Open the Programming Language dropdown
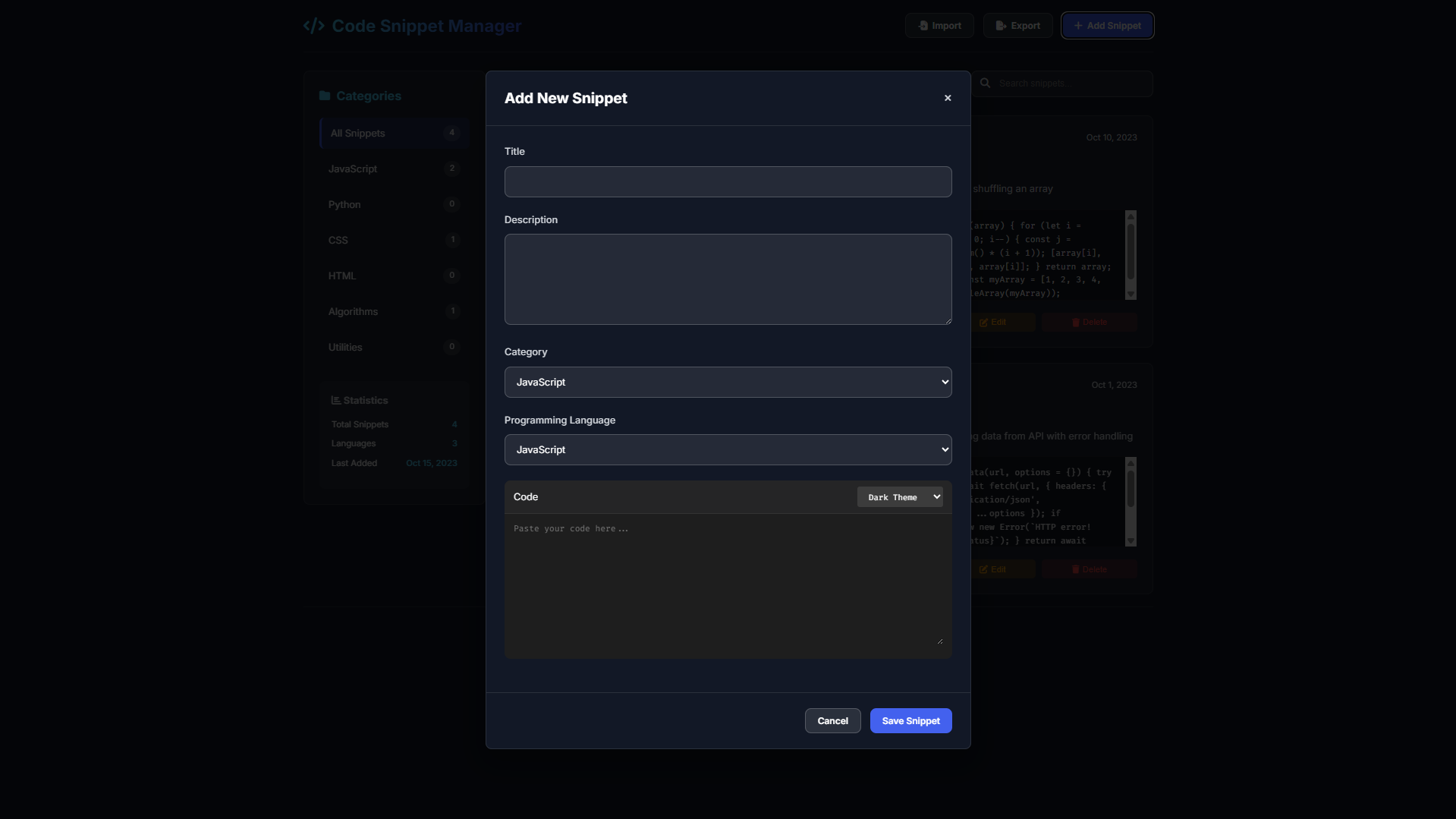Image resolution: width=1456 pixels, height=819 pixels. tap(728, 449)
